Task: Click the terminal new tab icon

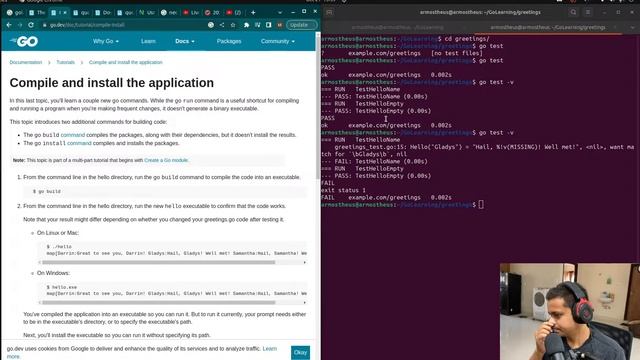Action: 329,12
